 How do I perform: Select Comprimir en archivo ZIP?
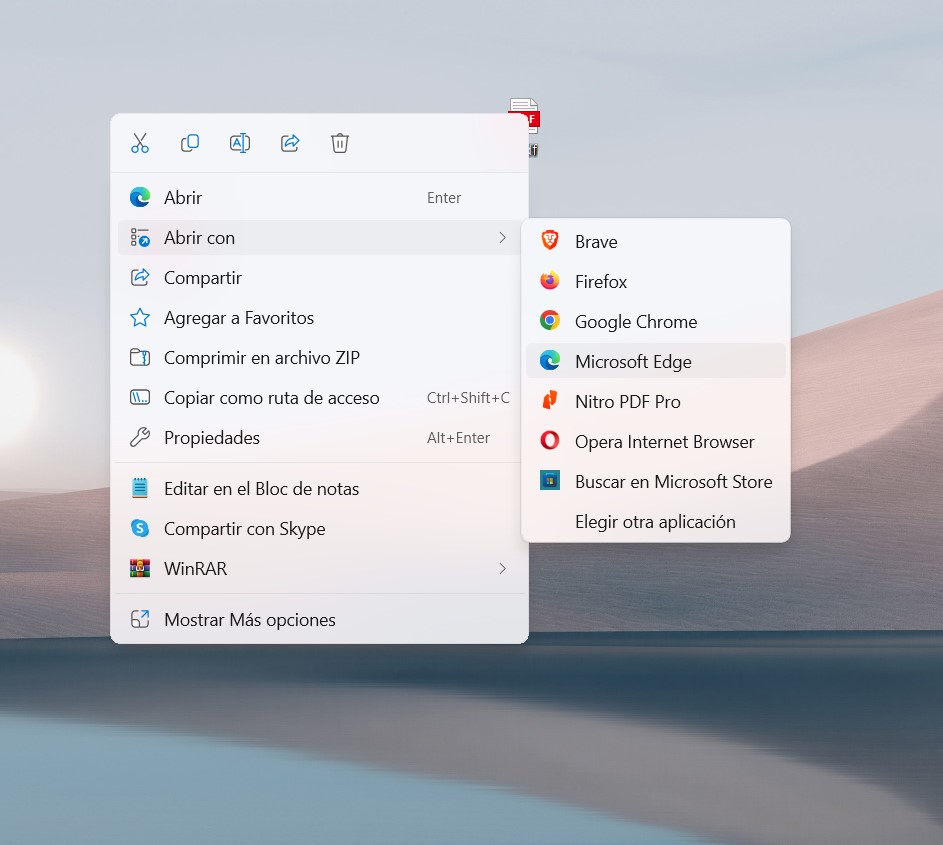(319, 357)
